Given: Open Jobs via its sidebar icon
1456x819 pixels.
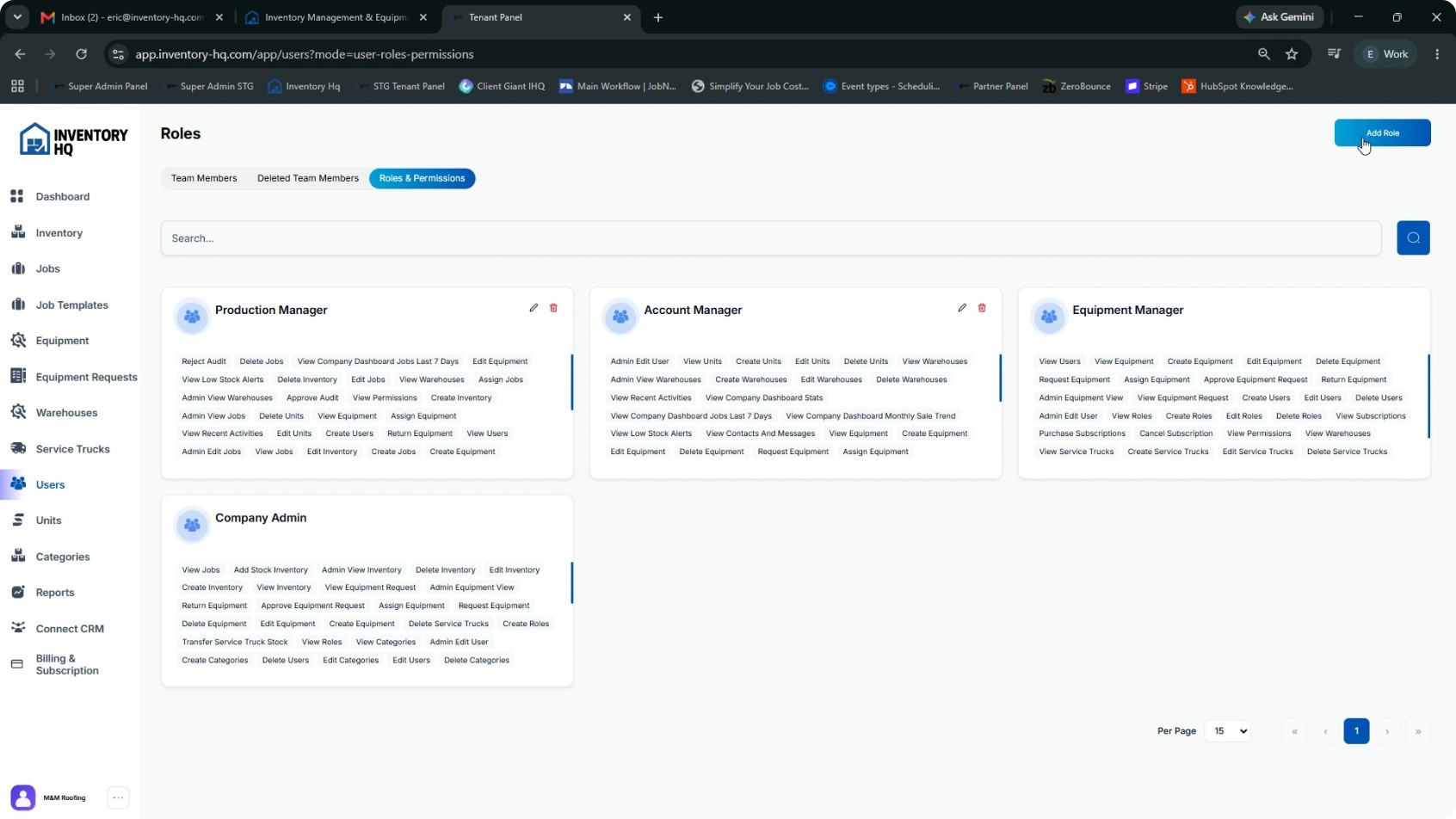Looking at the screenshot, I should 17,268.
